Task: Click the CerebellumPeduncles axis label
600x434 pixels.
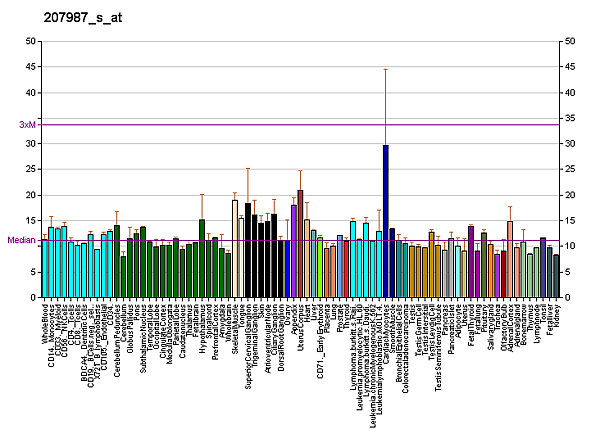Action: point(117,343)
